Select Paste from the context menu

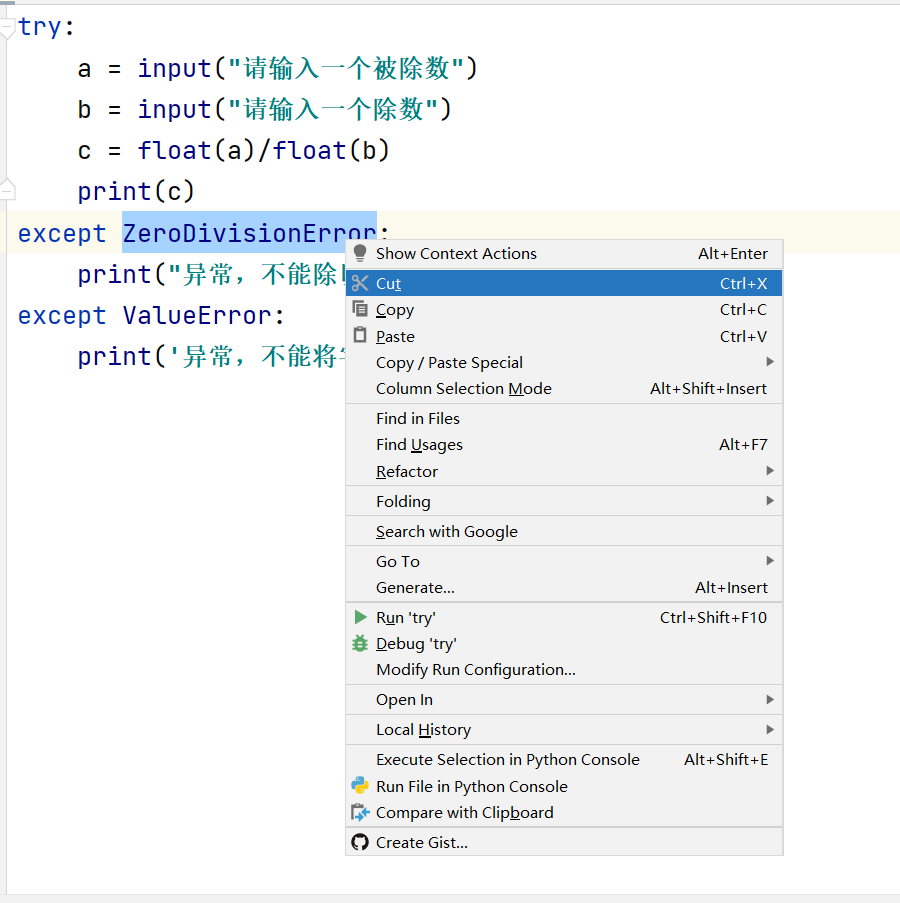point(564,336)
